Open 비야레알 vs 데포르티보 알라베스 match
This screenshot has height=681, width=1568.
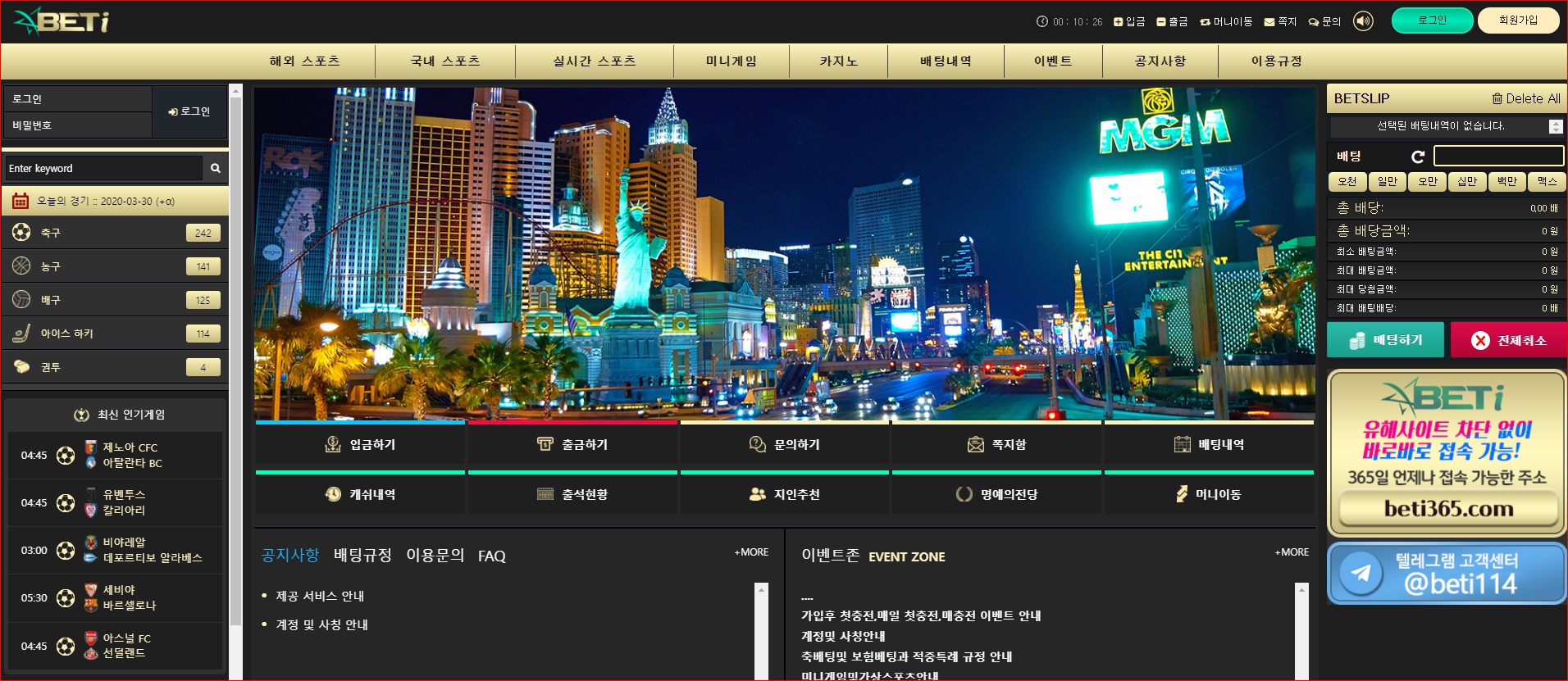[115, 551]
